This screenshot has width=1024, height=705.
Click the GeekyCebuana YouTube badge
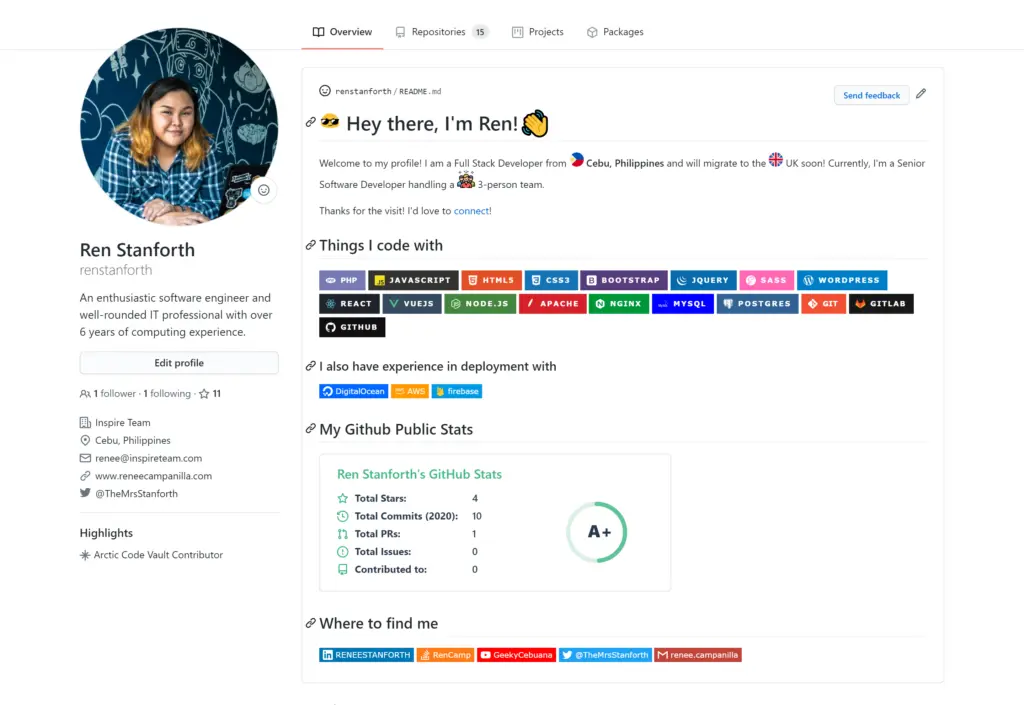click(516, 654)
